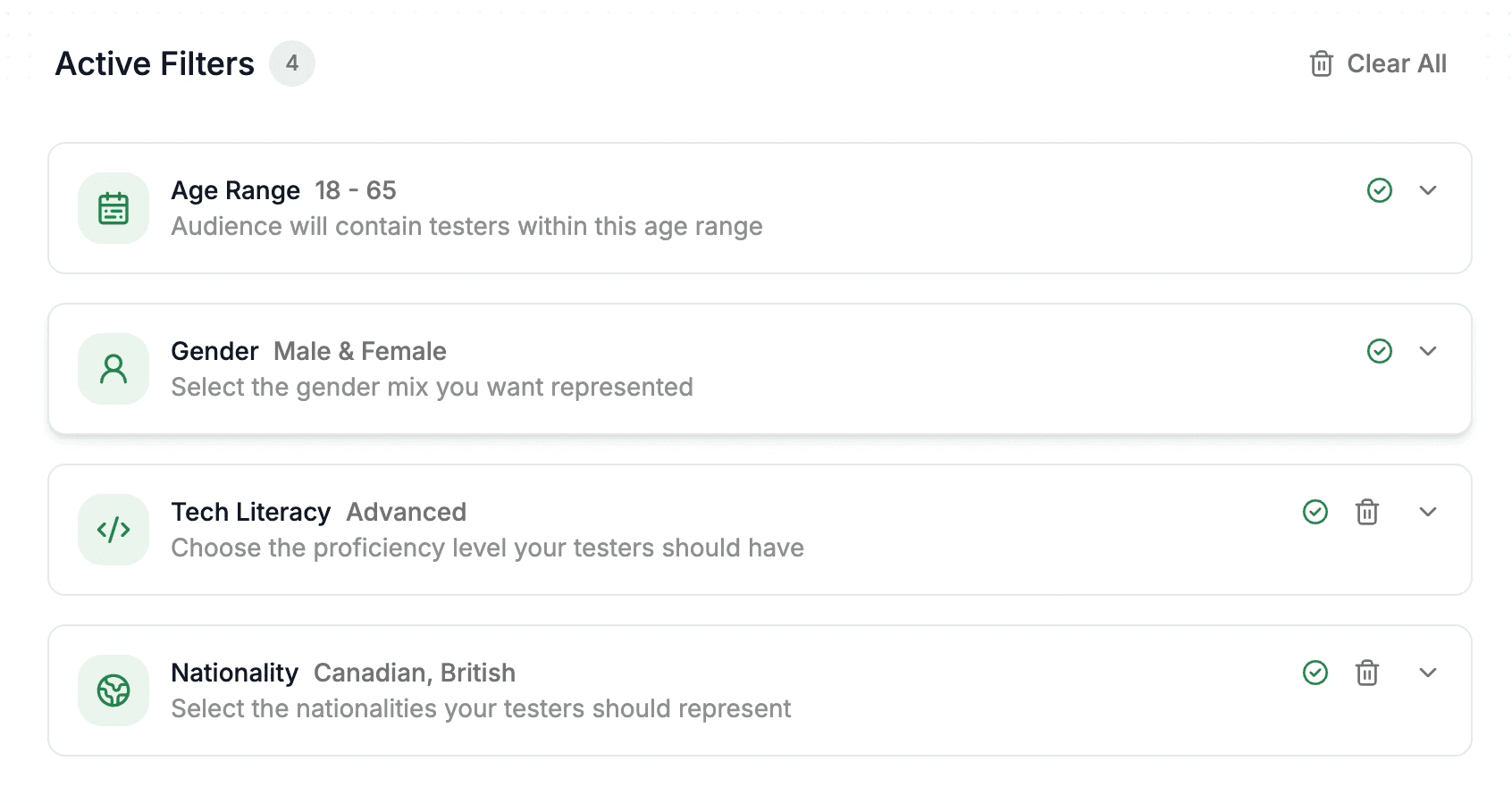The image size is (1512, 803).
Task: Click the Nationality filter checkmark circle
Action: (x=1315, y=673)
